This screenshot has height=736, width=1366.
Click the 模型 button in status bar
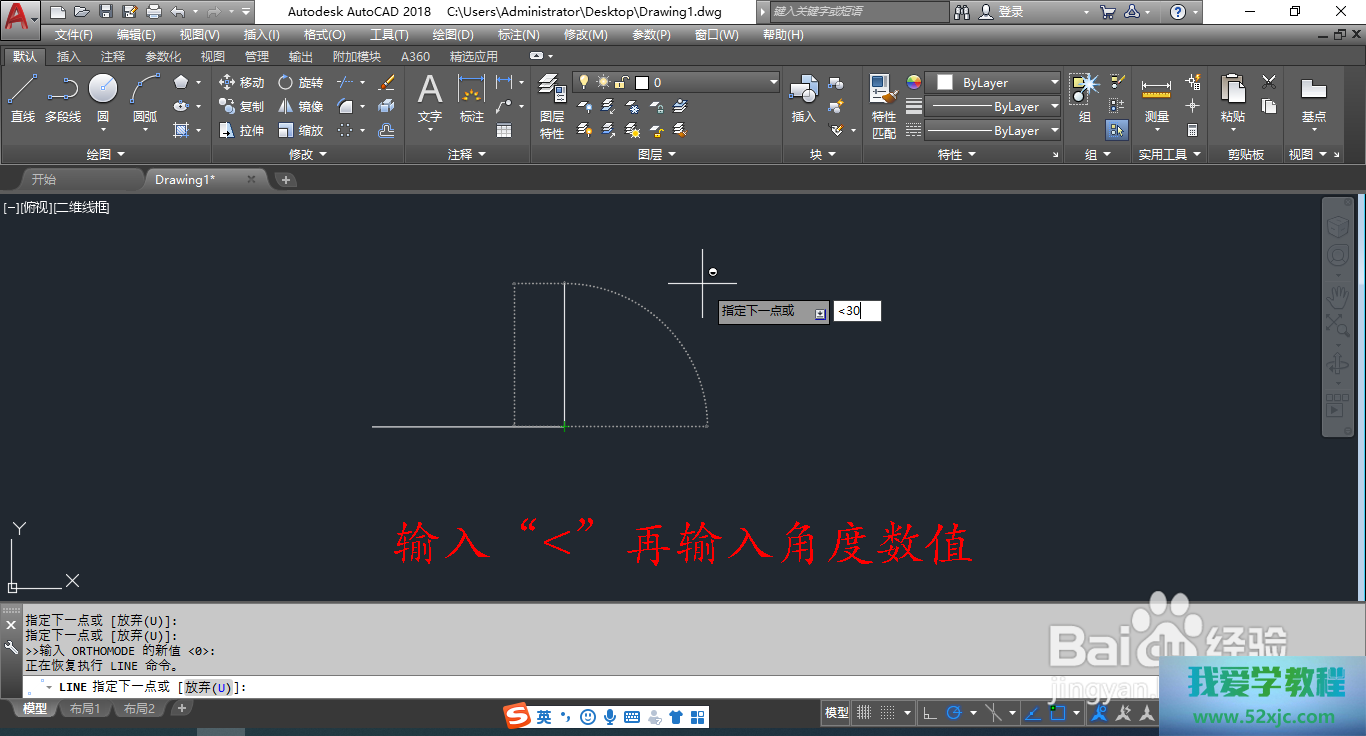[836, 713]
